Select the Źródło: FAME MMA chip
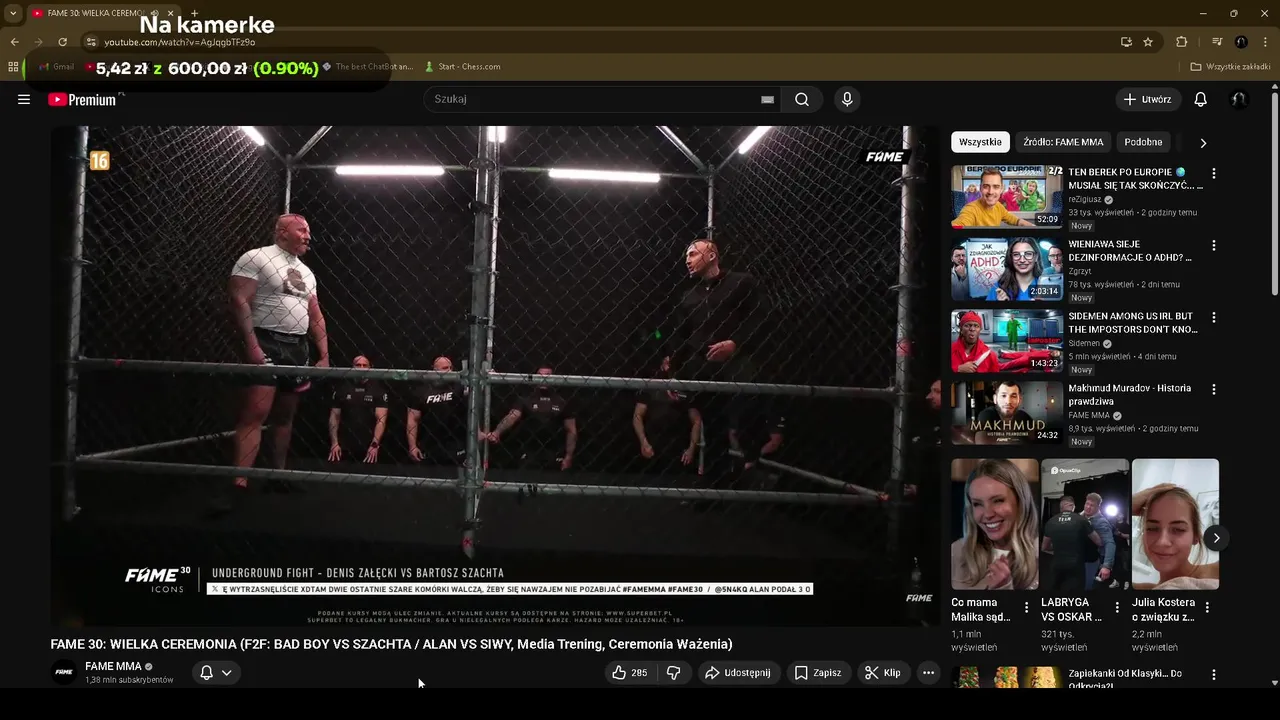 [x=1063, y=142]
